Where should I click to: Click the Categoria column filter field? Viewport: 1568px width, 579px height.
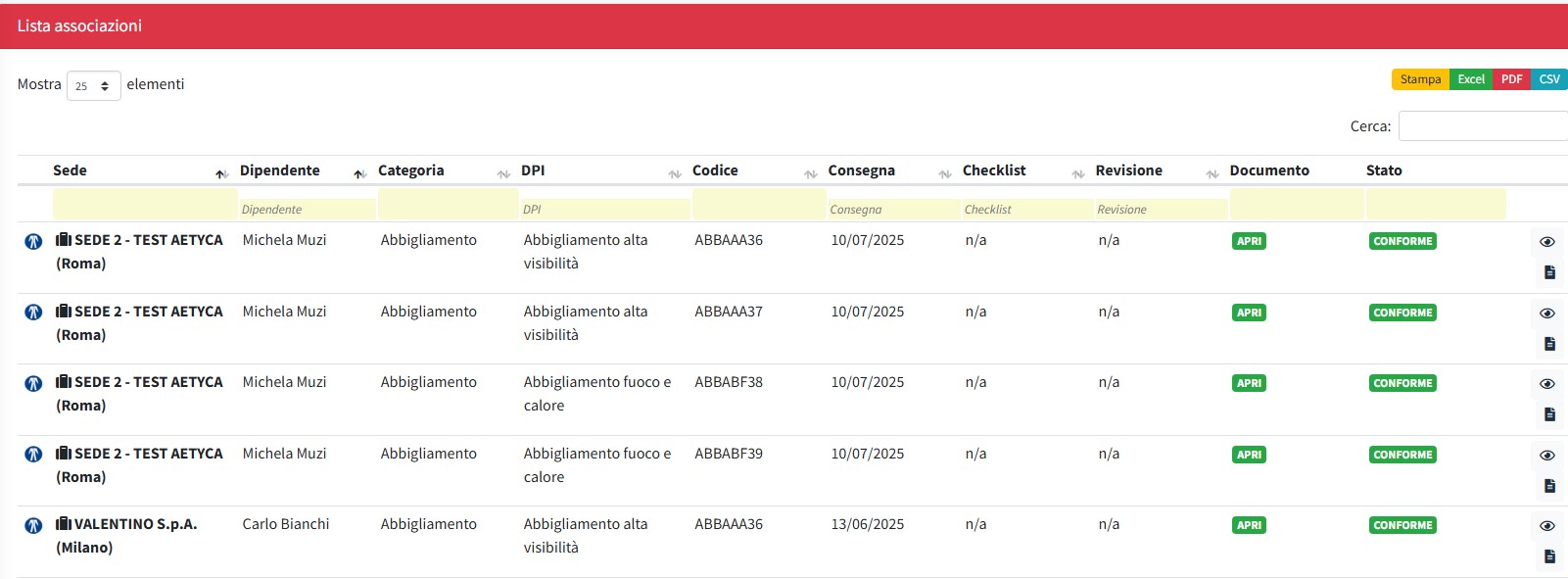[x=449, y=204]
